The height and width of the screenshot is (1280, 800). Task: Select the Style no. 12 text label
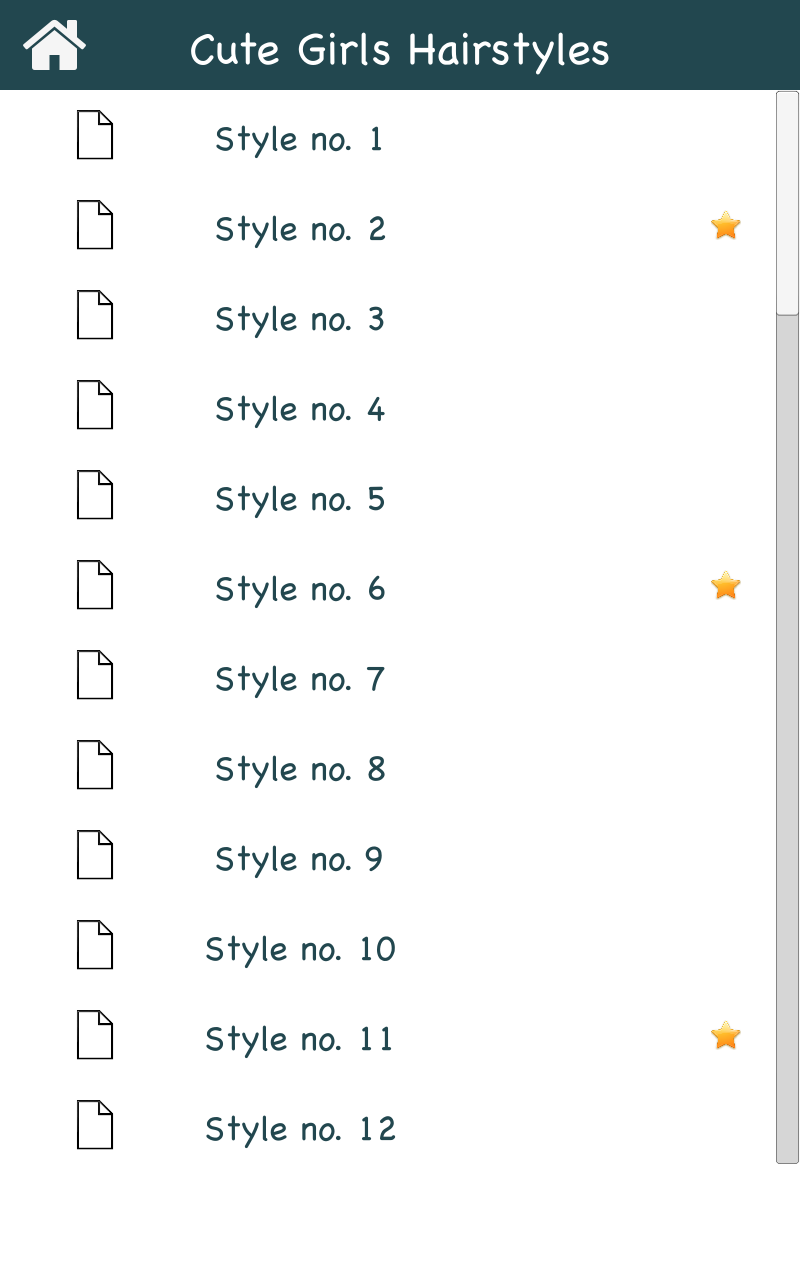point(300,1129)
